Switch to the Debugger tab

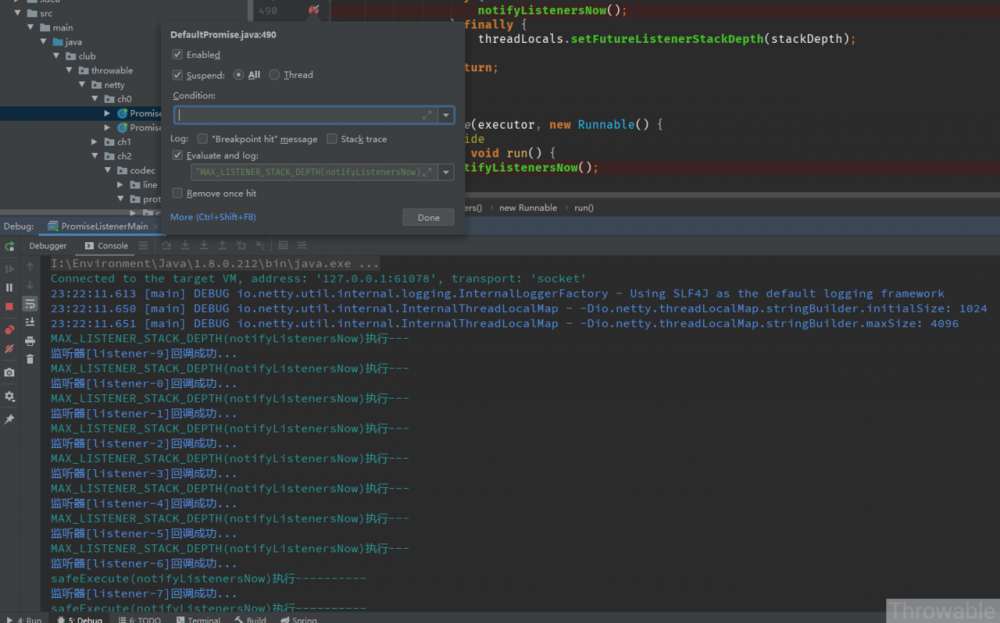click(x=48, y=246)
